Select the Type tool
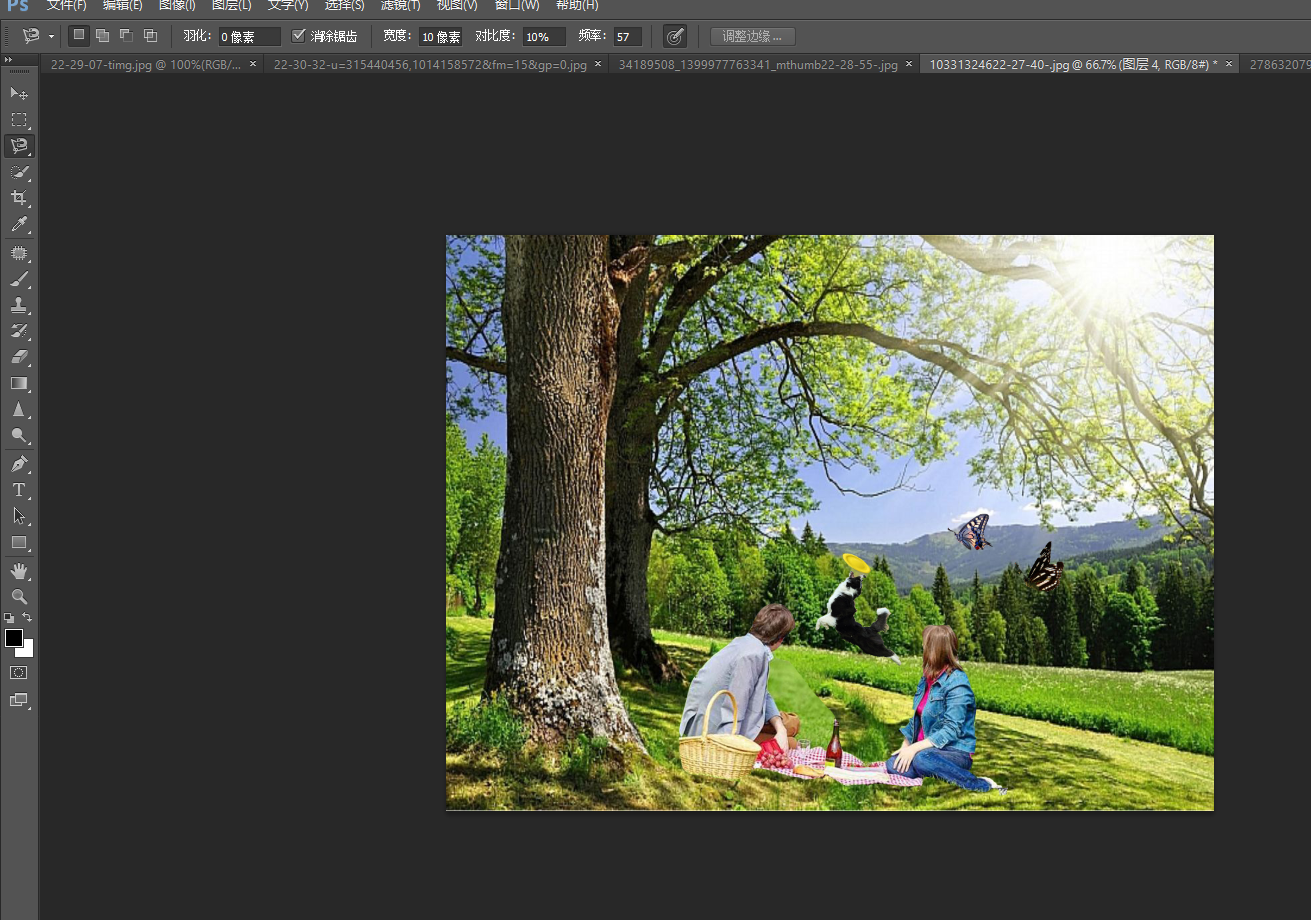 coord(19,490)
